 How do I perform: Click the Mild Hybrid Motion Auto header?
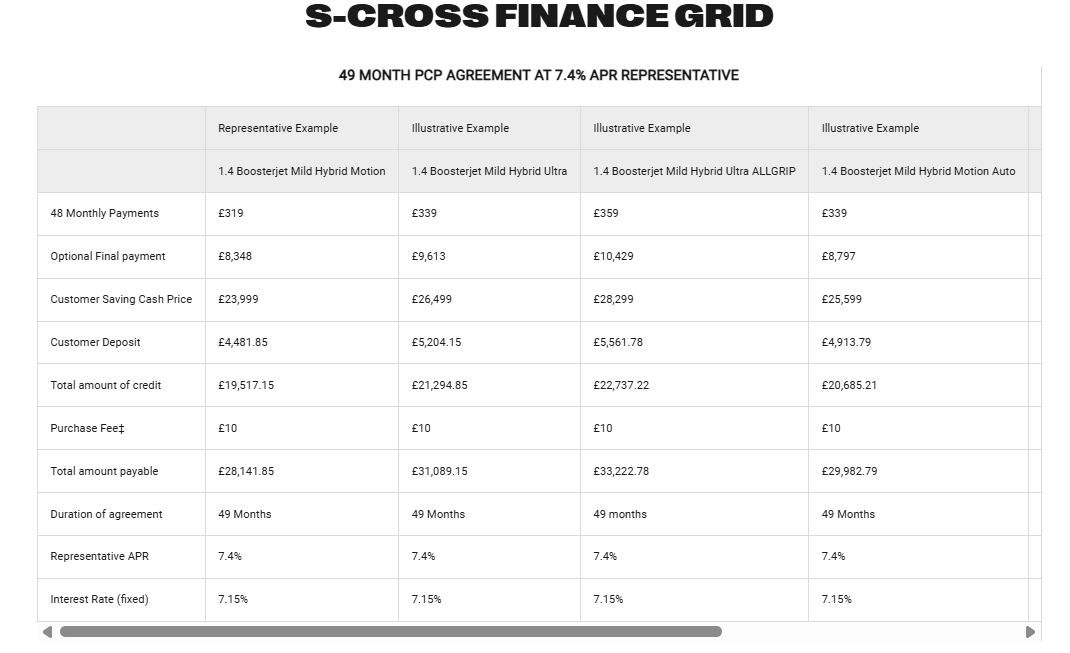[918, 171]
